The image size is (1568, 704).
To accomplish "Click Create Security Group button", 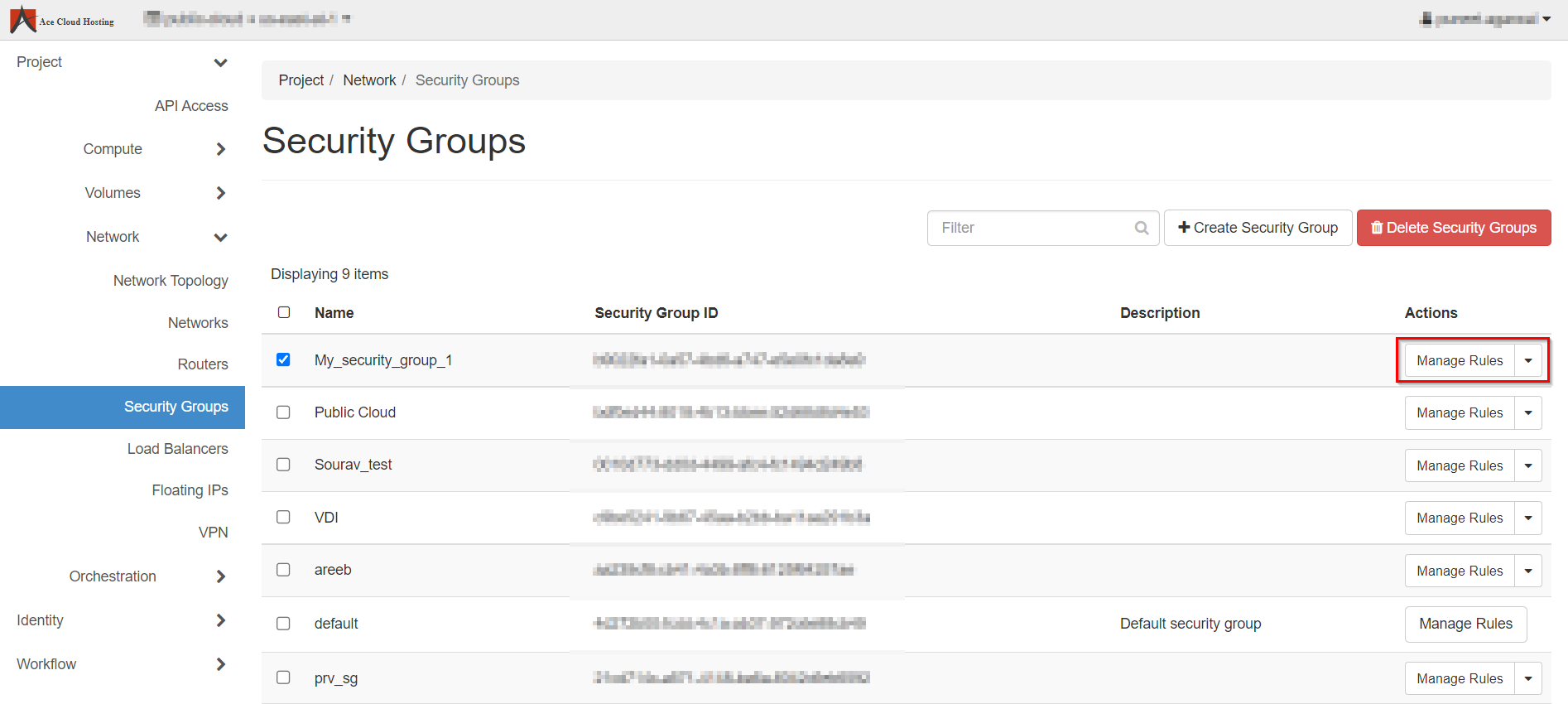I will point(1258,228).
